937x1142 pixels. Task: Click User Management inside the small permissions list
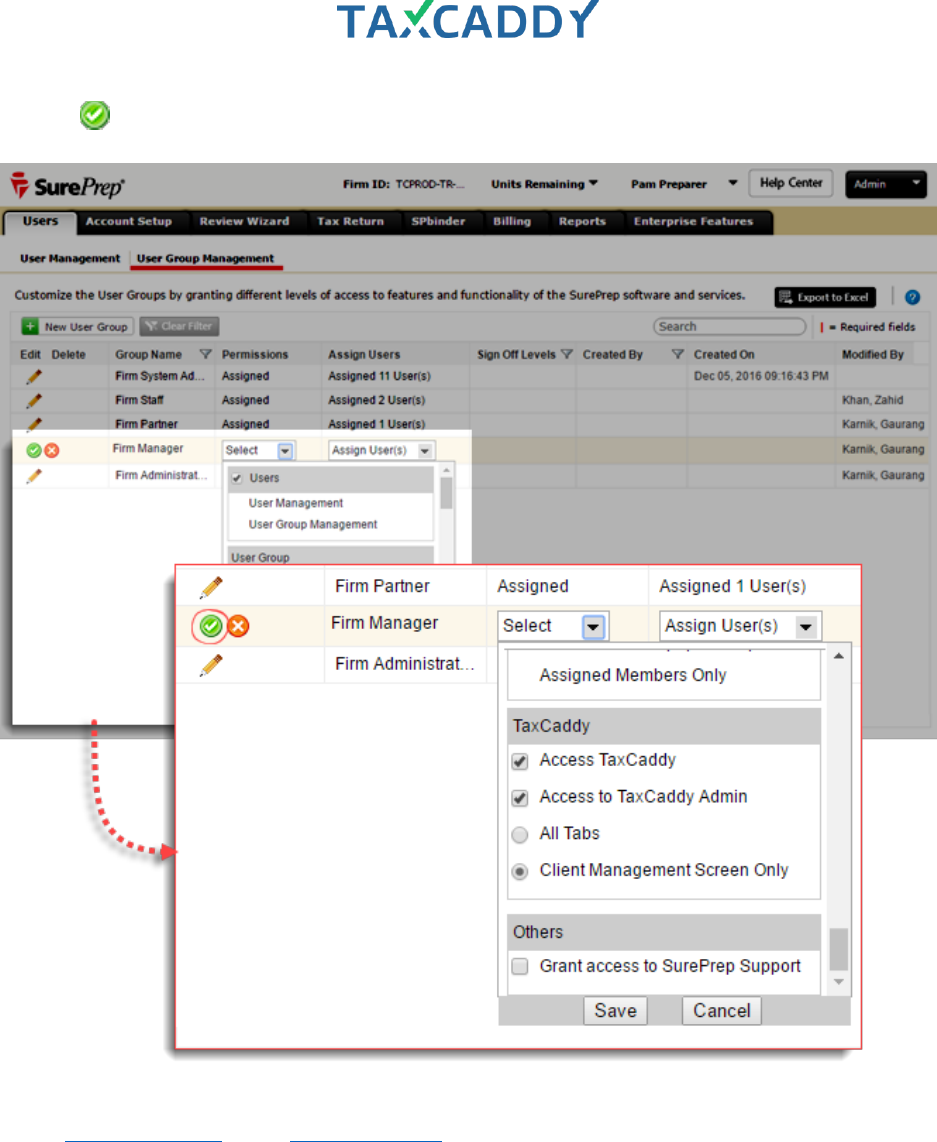(296, 503)
